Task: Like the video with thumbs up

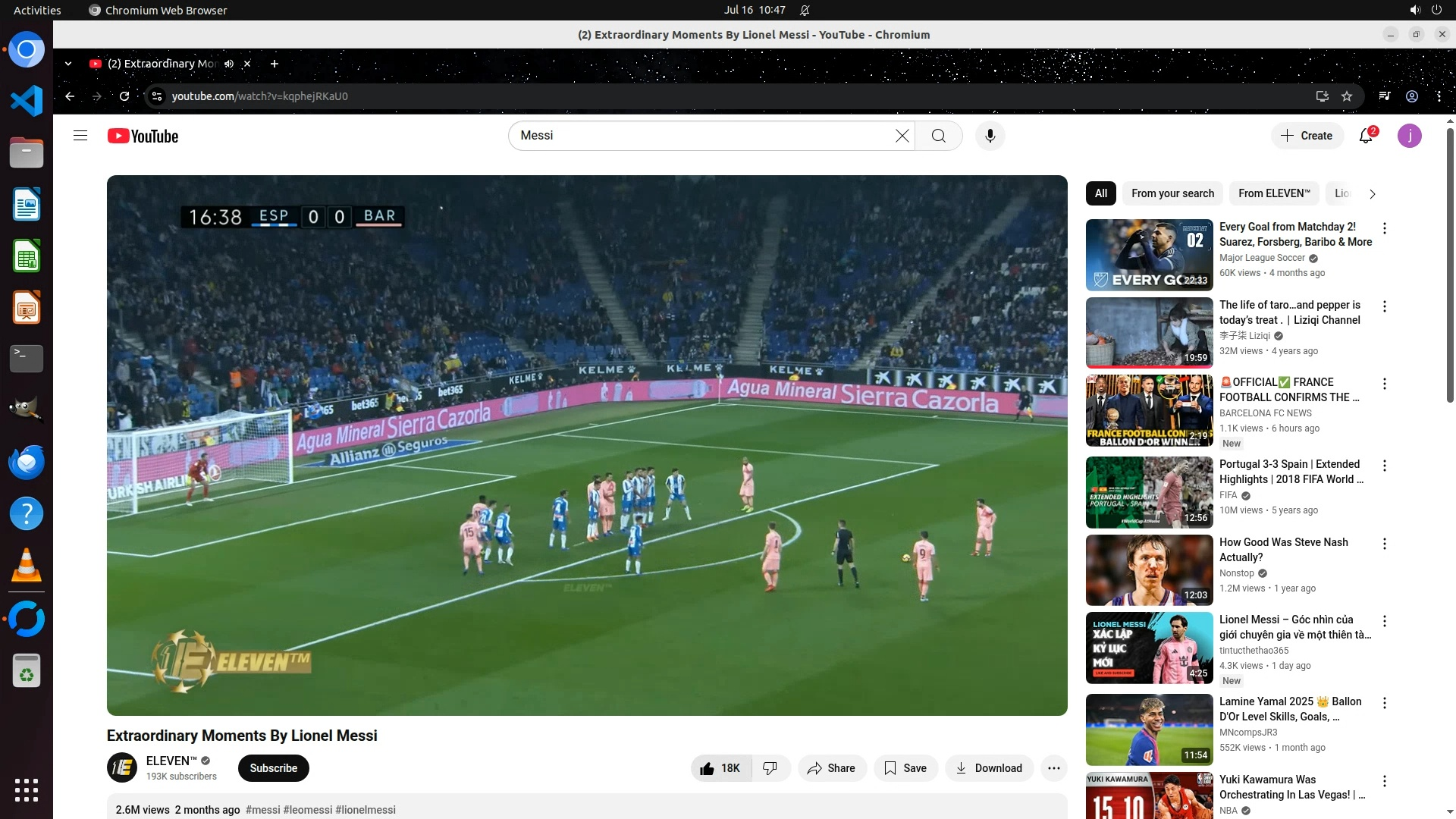Action: click(x=720, y=768)
